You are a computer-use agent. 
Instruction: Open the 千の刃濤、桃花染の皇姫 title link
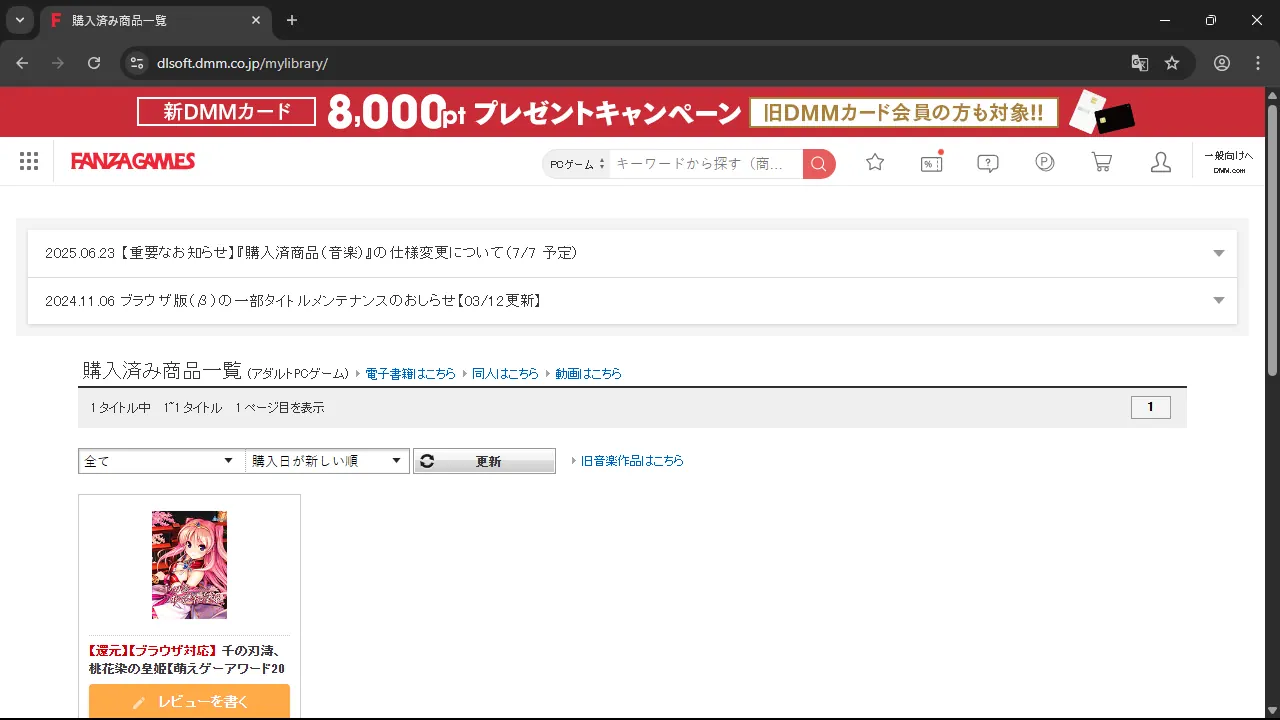(x=189, y=659)
